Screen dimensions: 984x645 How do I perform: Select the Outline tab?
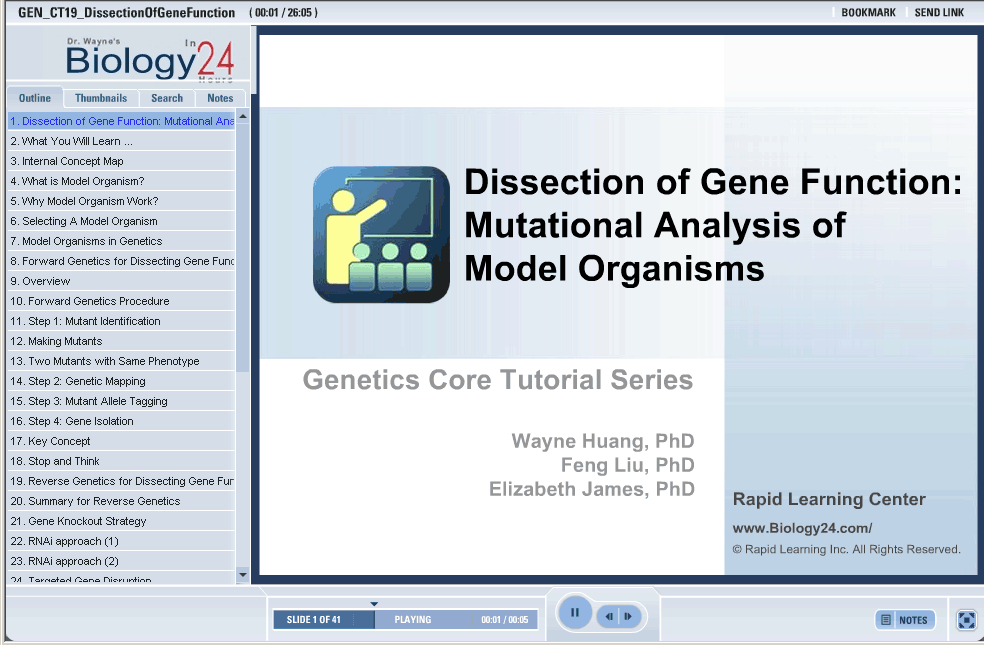click(x=35, y=98)
